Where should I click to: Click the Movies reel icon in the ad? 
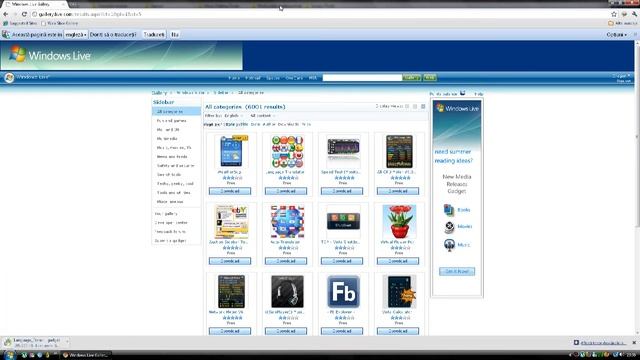(x=449, y=227)
